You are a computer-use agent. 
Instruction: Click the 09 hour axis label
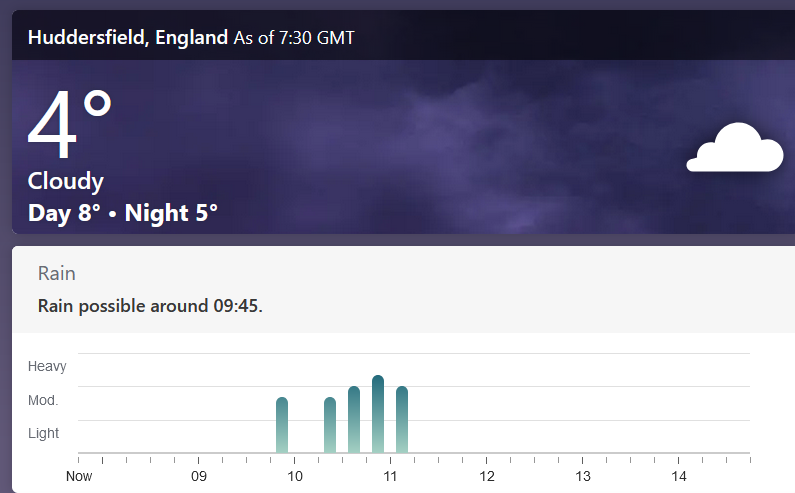[x=198, y=476]
